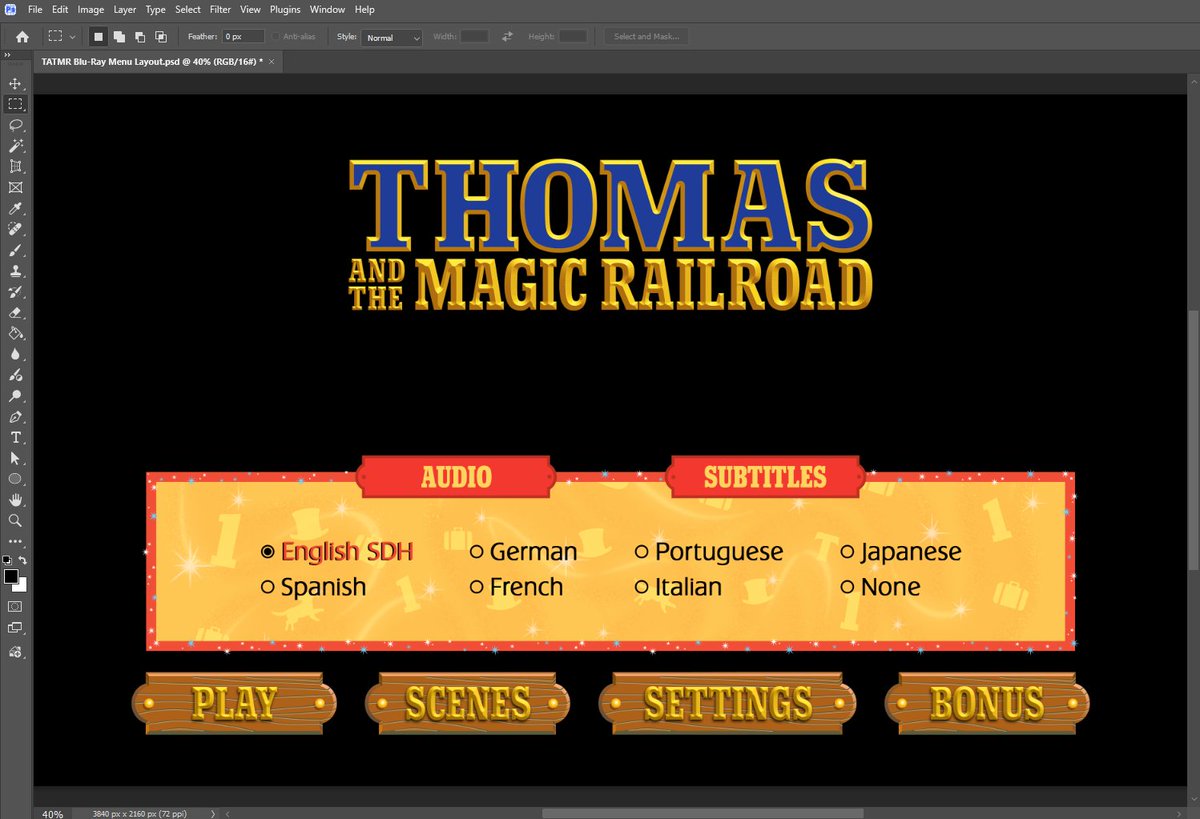Open the File menu
This screenshot has height=819, width=1200.
(36, 9)
